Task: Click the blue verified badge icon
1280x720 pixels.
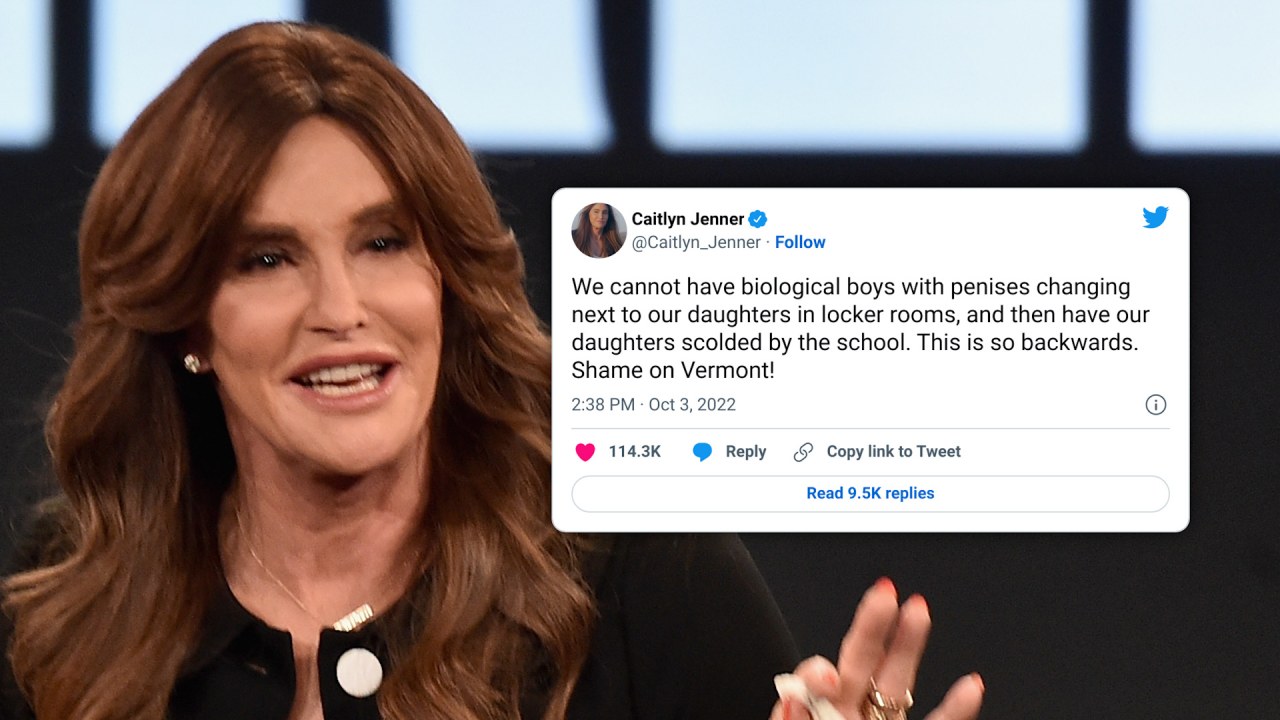Action: (758, 219)
